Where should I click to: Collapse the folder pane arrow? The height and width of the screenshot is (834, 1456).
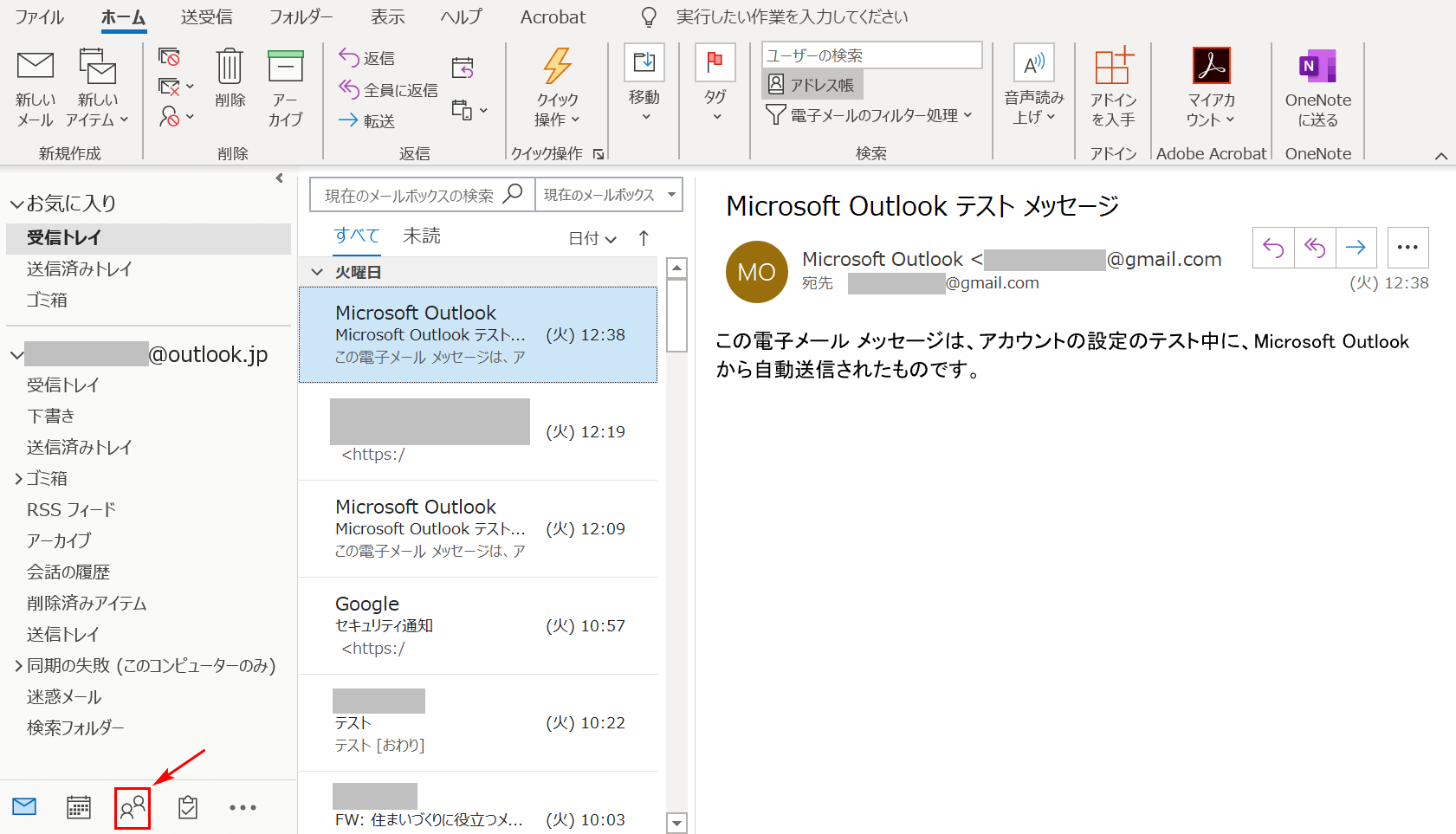[x=279, y=178]
